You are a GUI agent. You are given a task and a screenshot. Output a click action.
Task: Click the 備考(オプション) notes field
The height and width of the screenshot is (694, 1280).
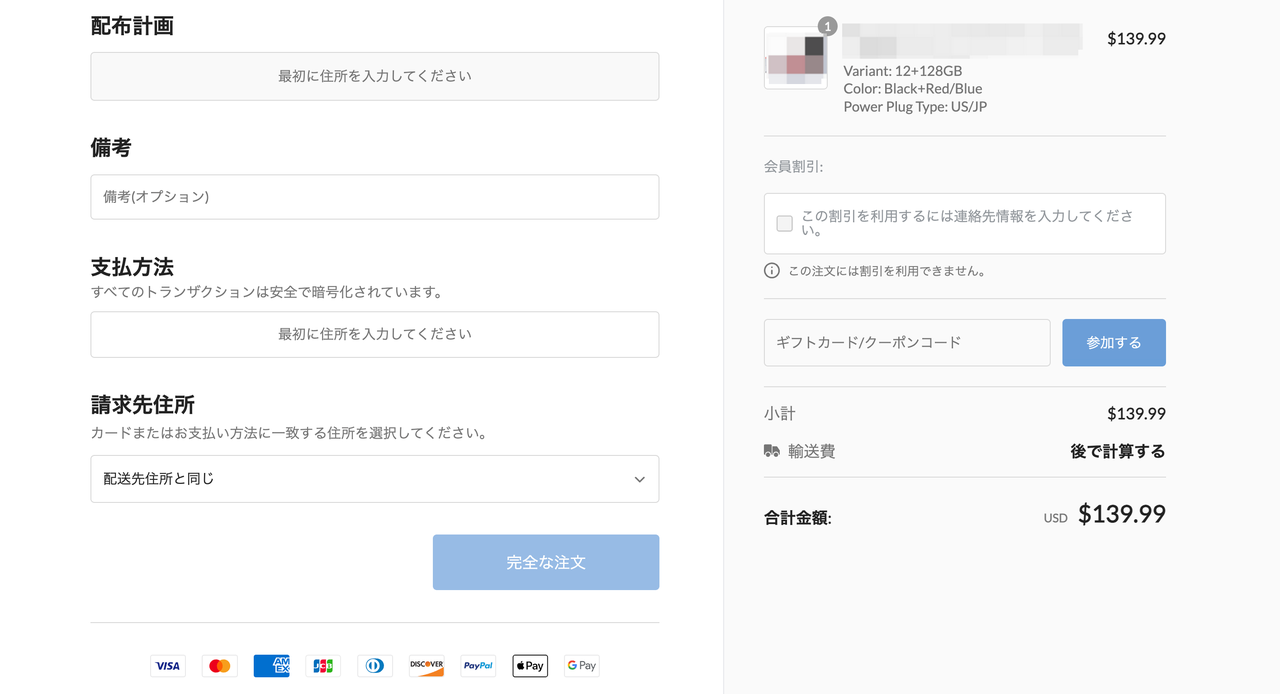(x=374, y=197)
